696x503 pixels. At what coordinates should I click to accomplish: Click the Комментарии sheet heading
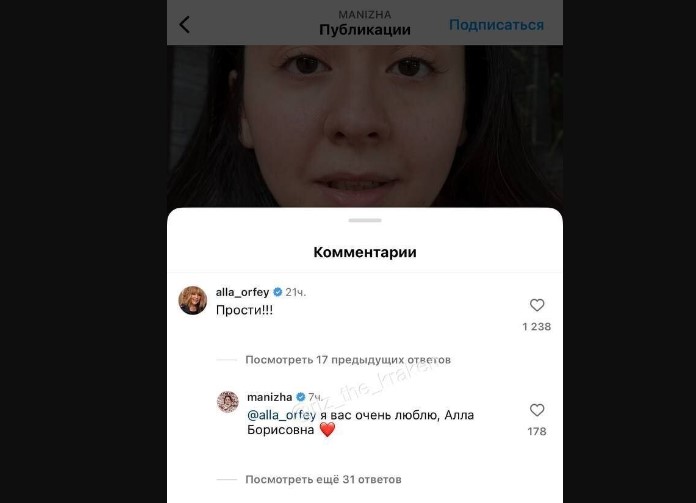(x=365, y=252)
